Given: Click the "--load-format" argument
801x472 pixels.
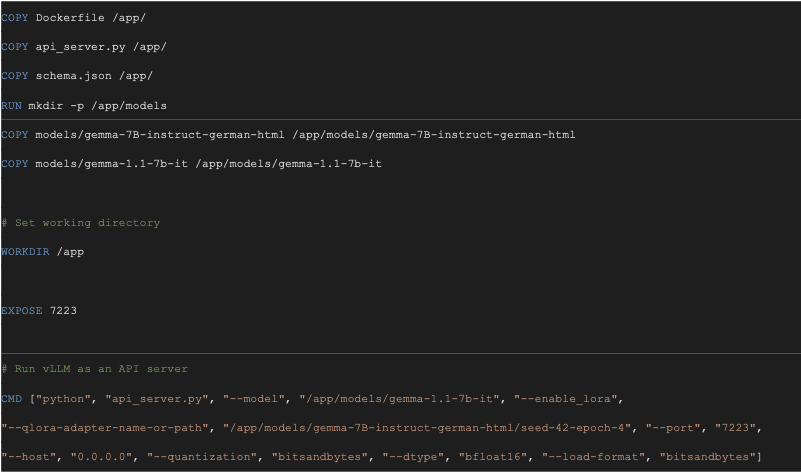Looking at the screenshot, I should pyautogui.click(x=594, y=457).
